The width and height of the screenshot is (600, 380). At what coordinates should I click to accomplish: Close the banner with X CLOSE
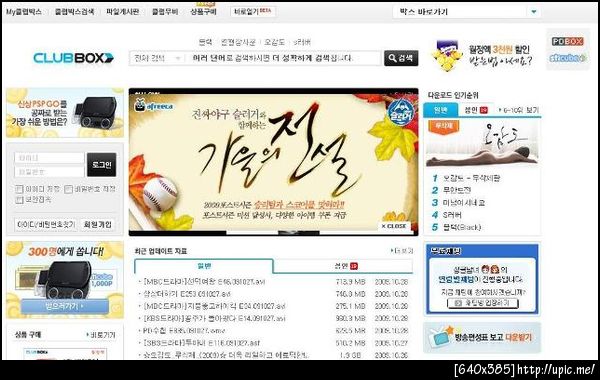coord(394,226)
